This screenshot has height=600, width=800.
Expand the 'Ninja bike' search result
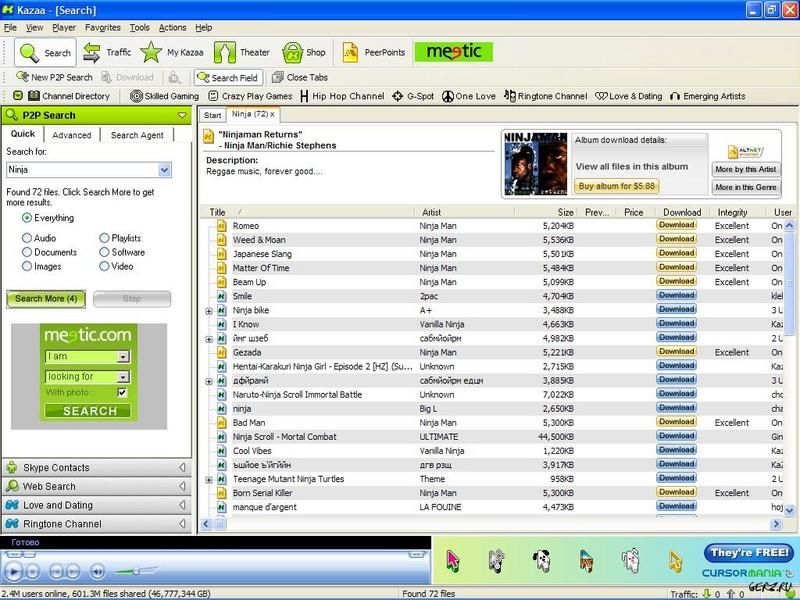coord(208,311)
